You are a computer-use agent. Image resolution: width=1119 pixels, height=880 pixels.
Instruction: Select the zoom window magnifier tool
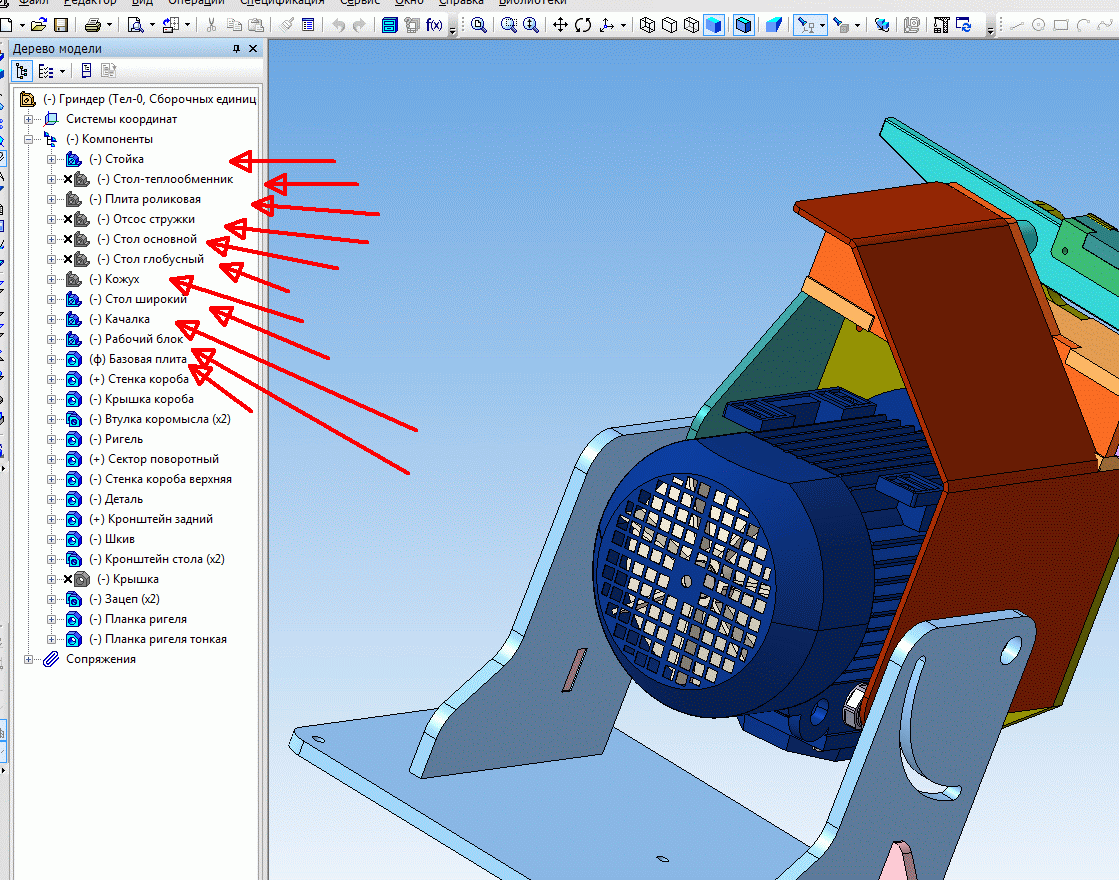tap(479, 25)
